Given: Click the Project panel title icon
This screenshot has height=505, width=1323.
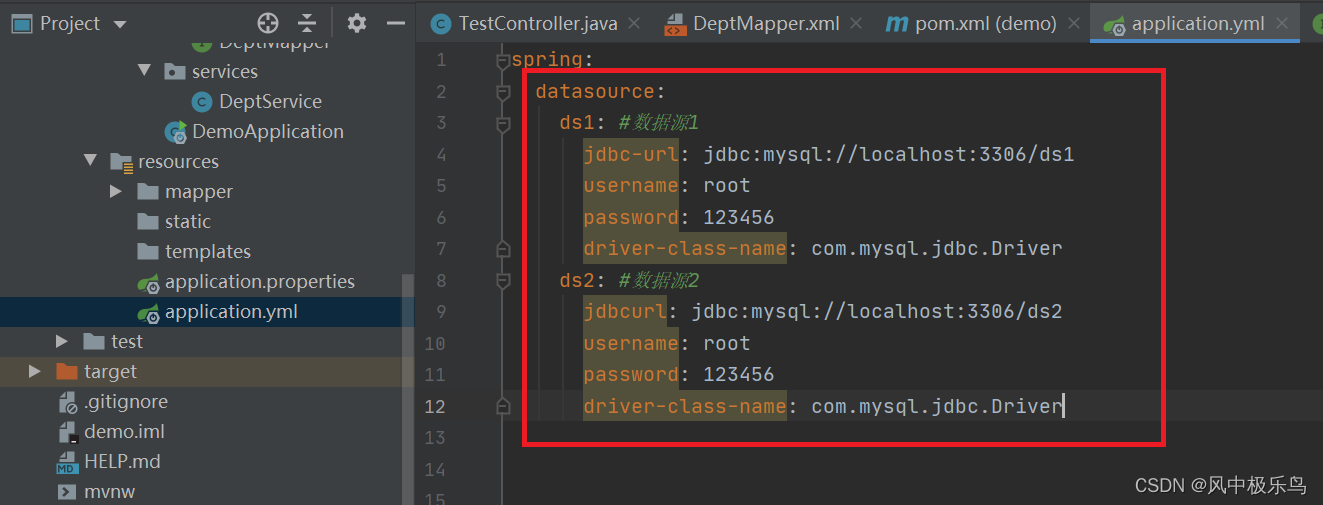Looking at the screenshot, I should click(x=20, y=23).
